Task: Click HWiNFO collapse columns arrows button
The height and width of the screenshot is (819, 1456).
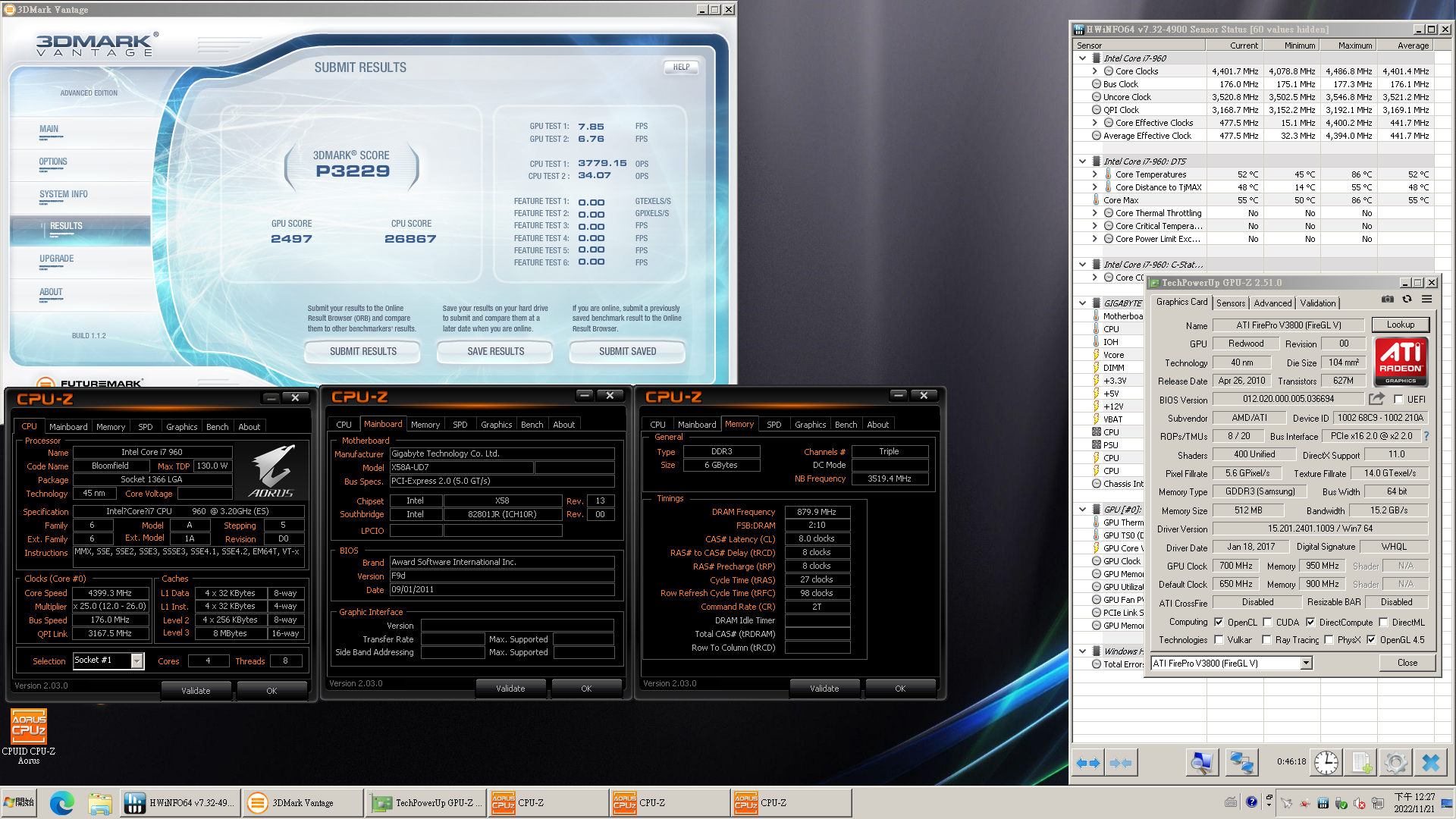Action: point(1121,763)
